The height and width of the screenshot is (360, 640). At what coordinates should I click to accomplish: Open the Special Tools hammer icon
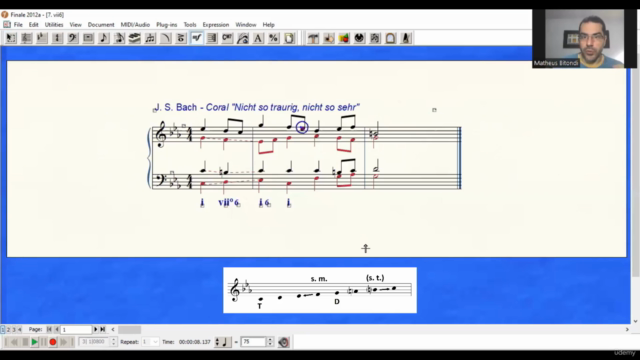(313, 38)
